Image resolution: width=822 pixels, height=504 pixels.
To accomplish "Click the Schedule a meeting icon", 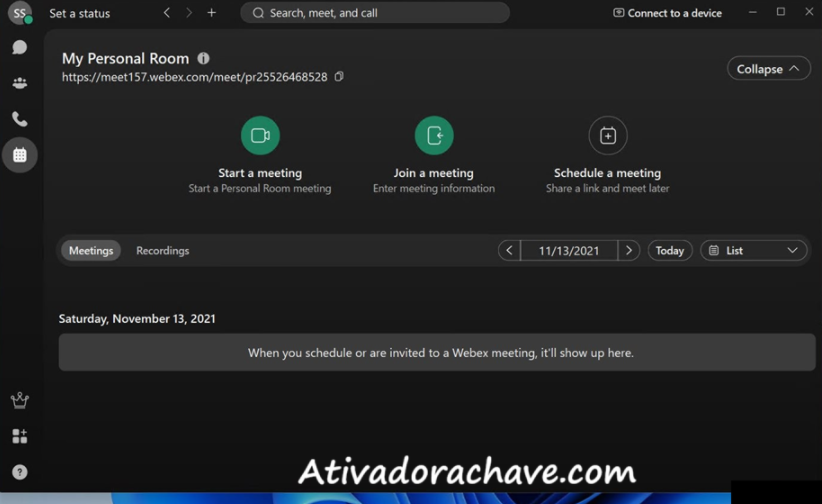I will coord(608,135).
